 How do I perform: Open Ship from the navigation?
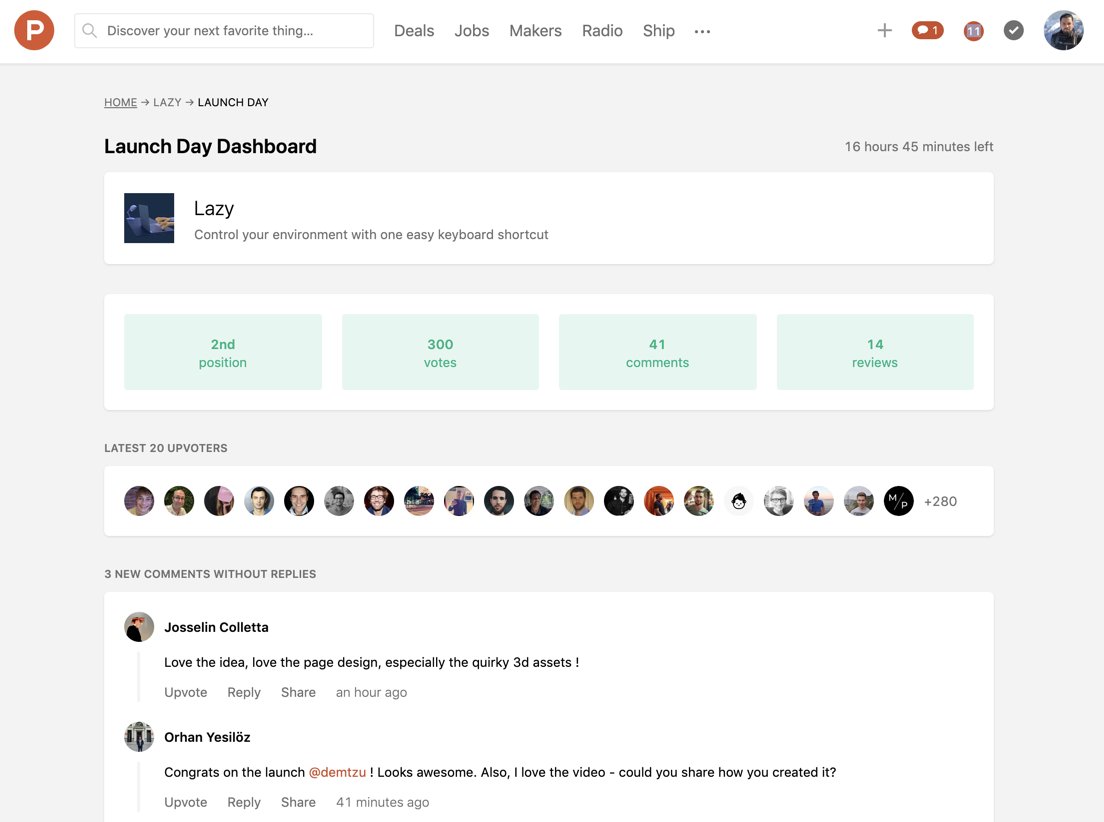point(658,30)
